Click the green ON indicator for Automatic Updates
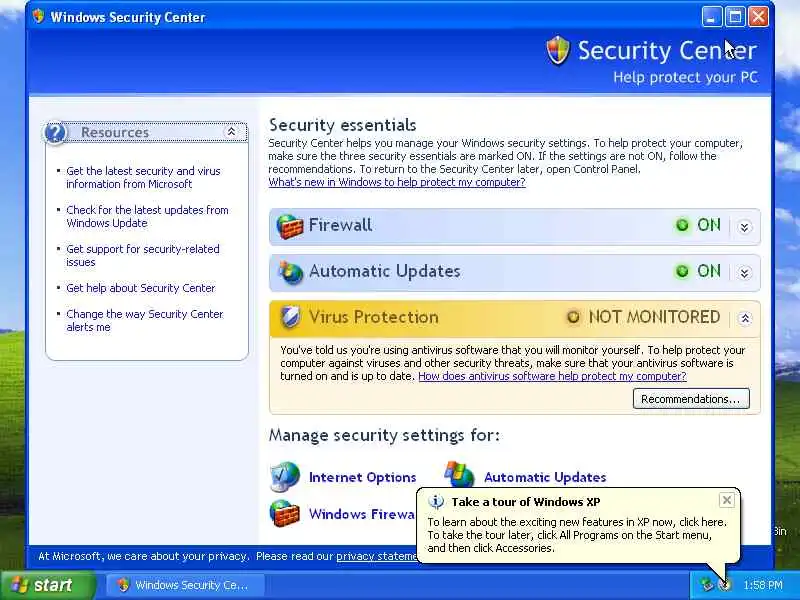Image resolution: width=800 pixels, height=600 pixels. pos(682,271)
